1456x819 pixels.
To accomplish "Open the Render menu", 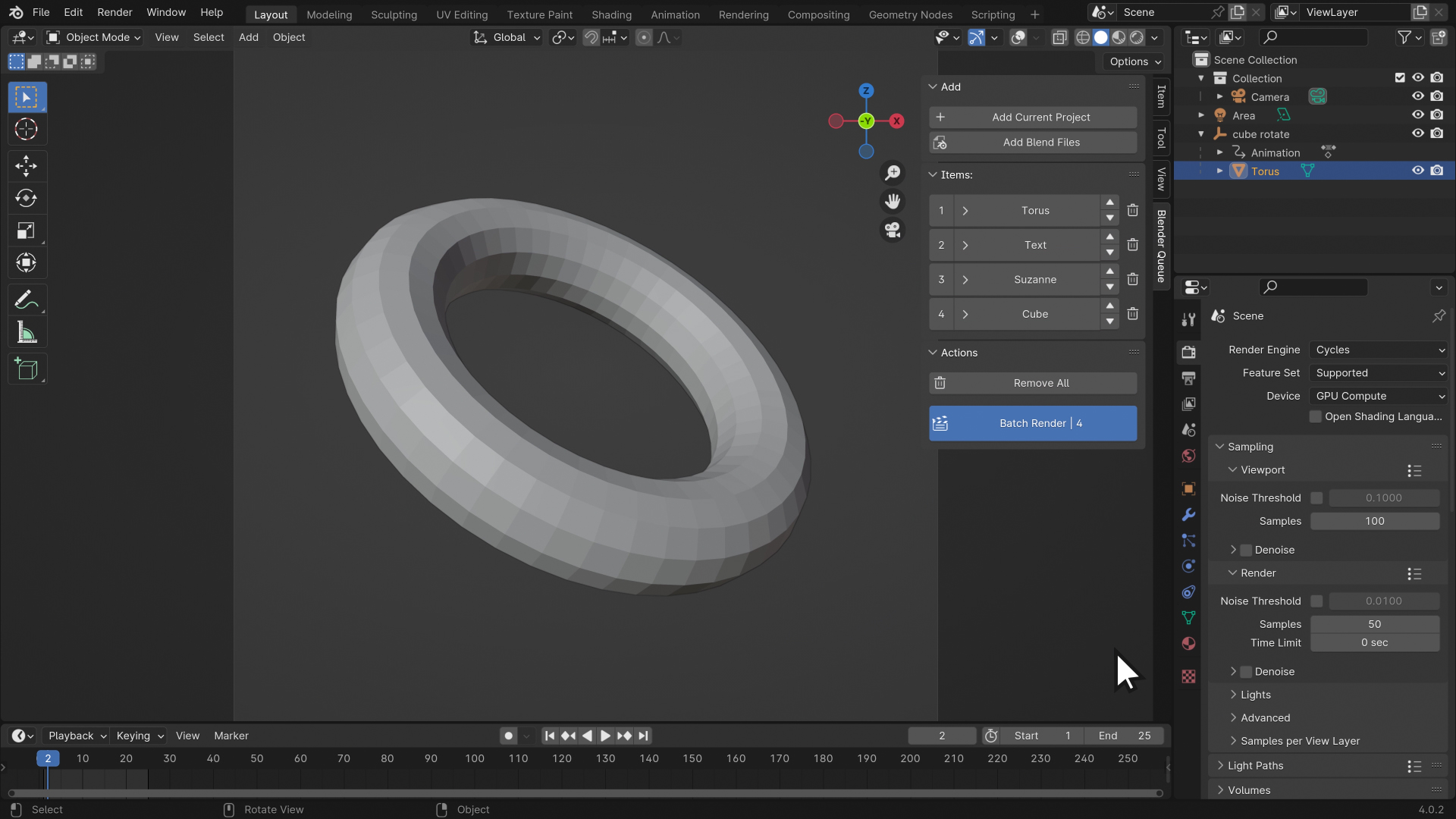I will click(115, 12).
